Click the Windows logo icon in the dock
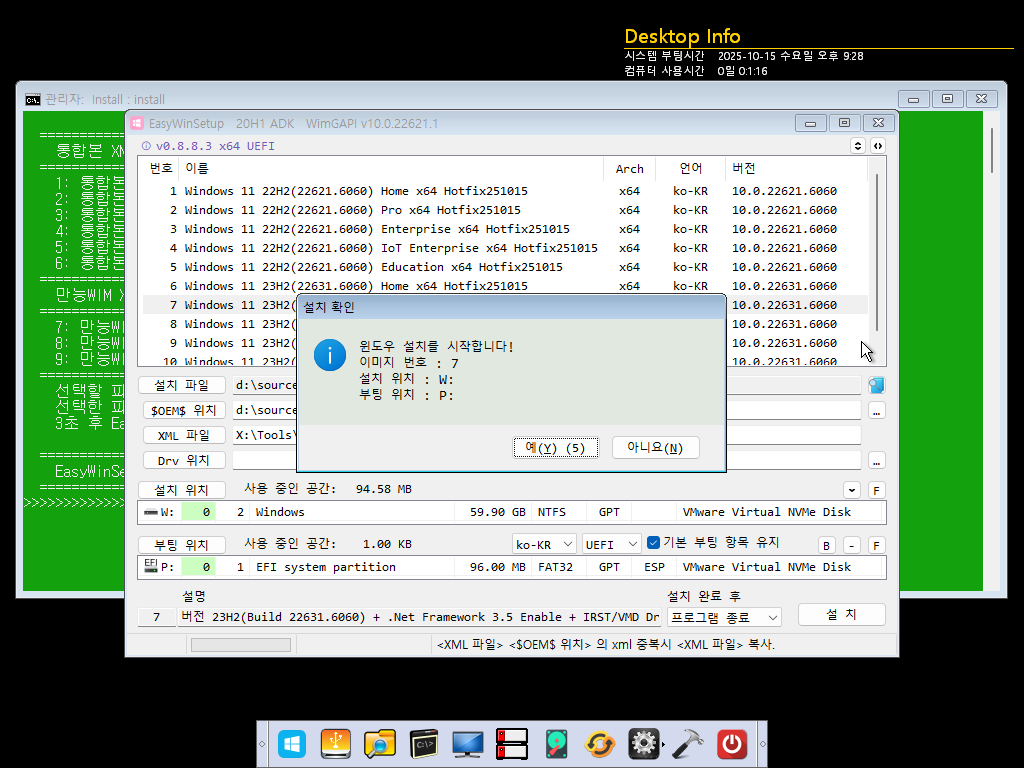 click(x=292, y=744)
